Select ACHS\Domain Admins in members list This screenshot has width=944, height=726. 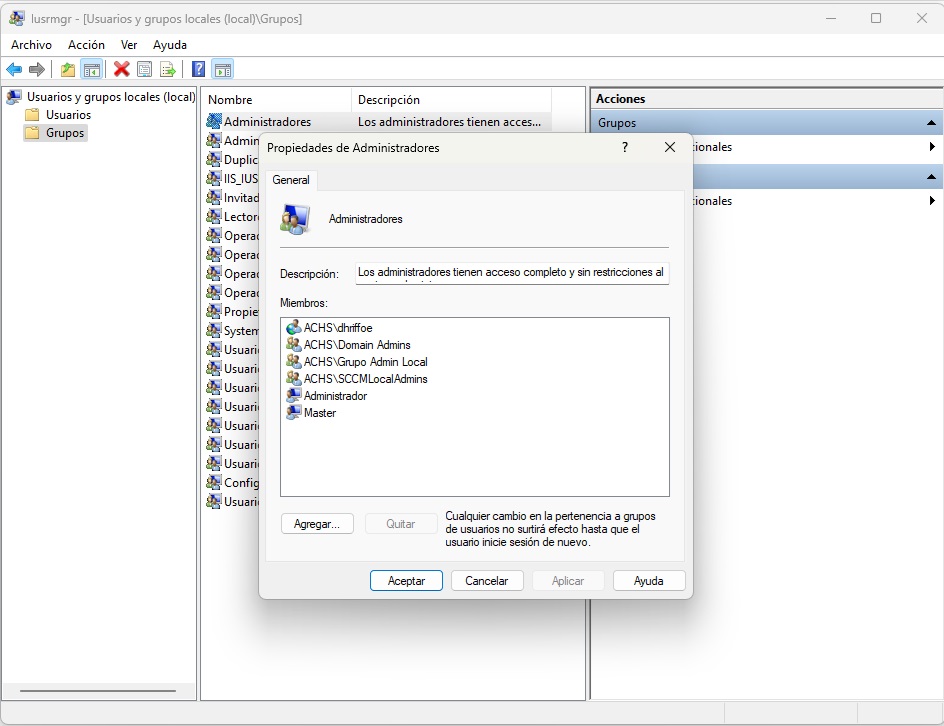pos(357,345)
